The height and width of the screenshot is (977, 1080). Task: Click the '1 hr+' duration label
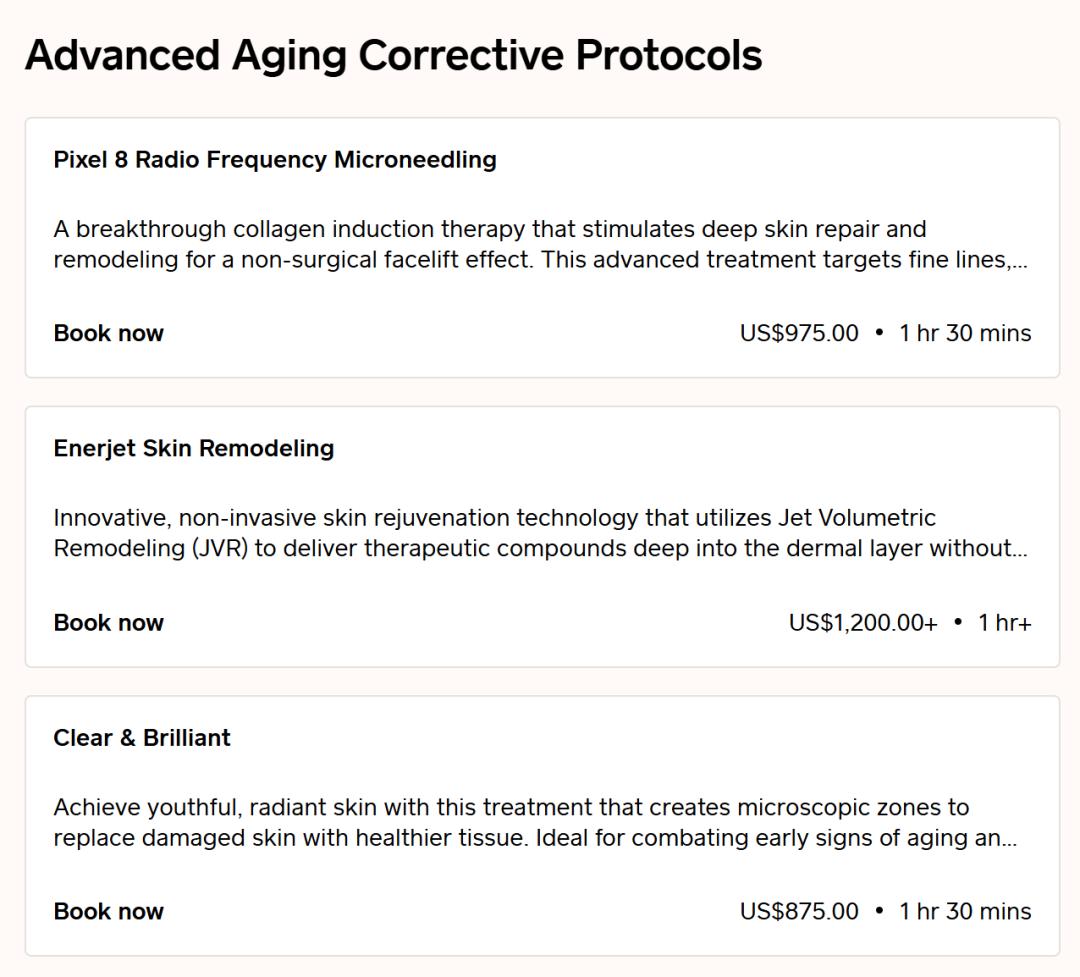(1004, 622)
